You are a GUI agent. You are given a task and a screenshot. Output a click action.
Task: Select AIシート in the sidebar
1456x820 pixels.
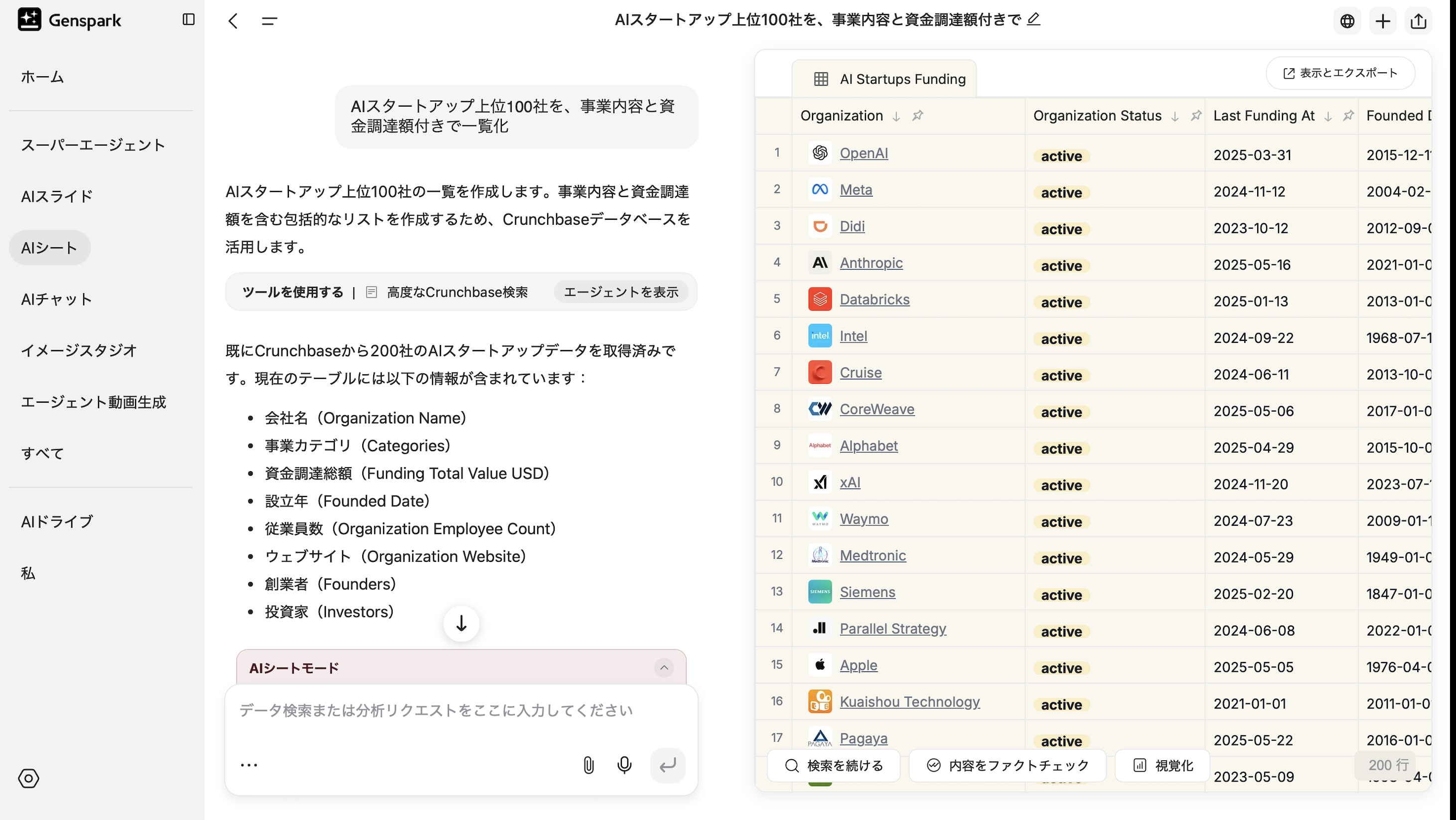coord(50,248)
